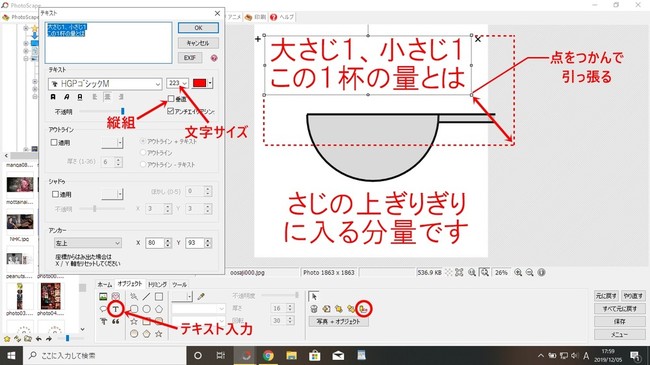Enable the 縦組 vertical text checkbox
This screenshot has width=650, height=365.
click(x=171, y=99)
